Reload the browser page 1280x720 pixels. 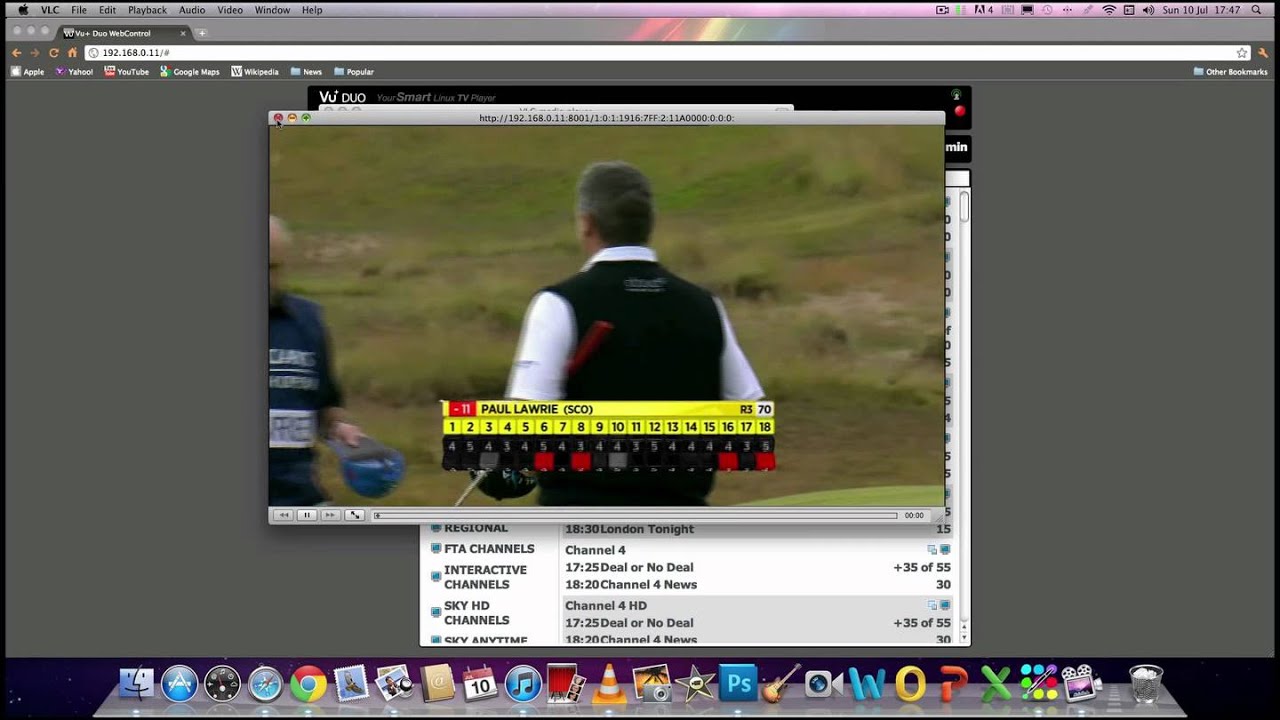coord(54,52)
